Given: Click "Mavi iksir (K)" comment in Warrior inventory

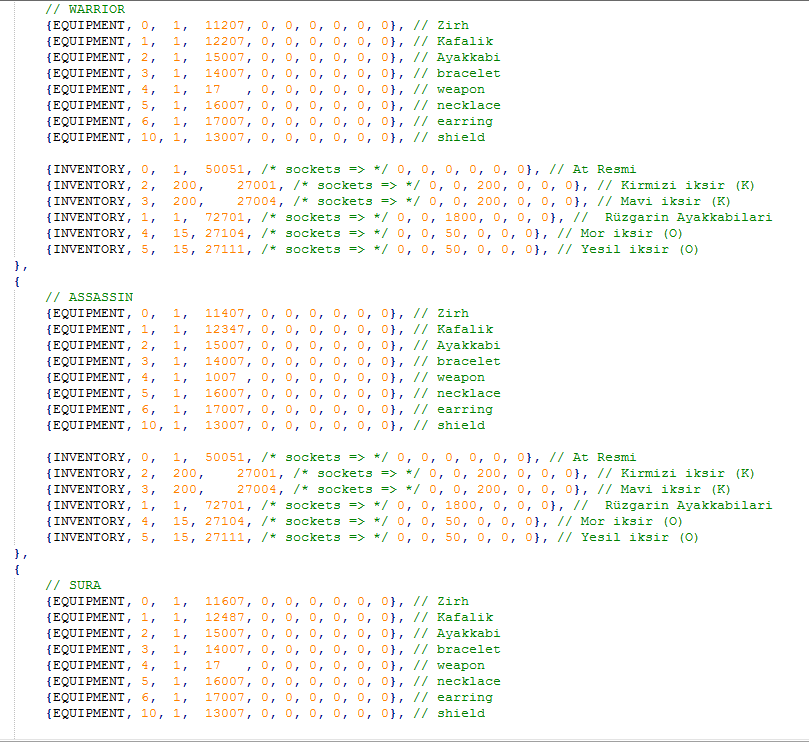Looking at the screenshot, I should pos(675,201).
